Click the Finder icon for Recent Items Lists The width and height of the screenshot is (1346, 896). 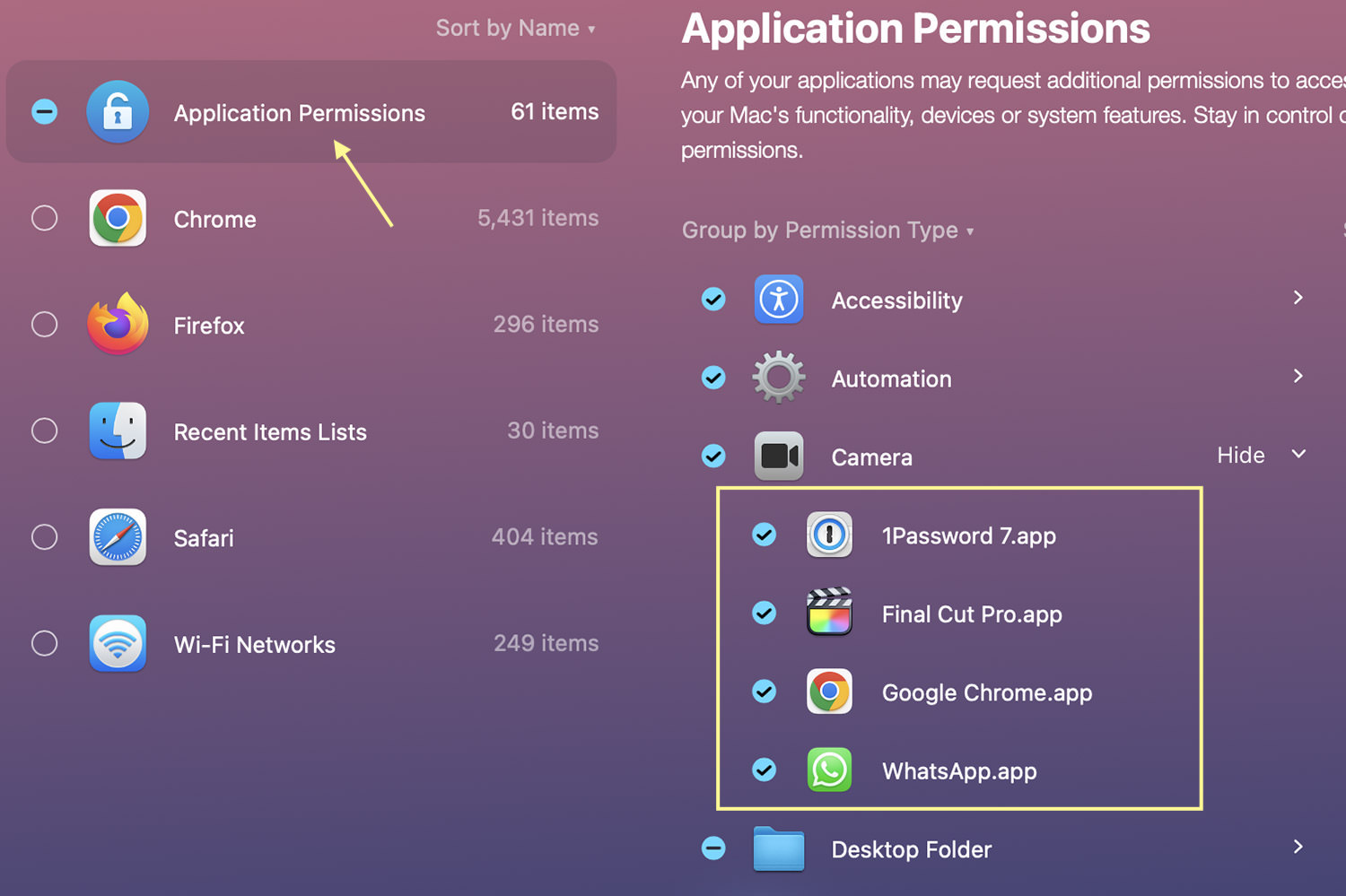point(118,431)
